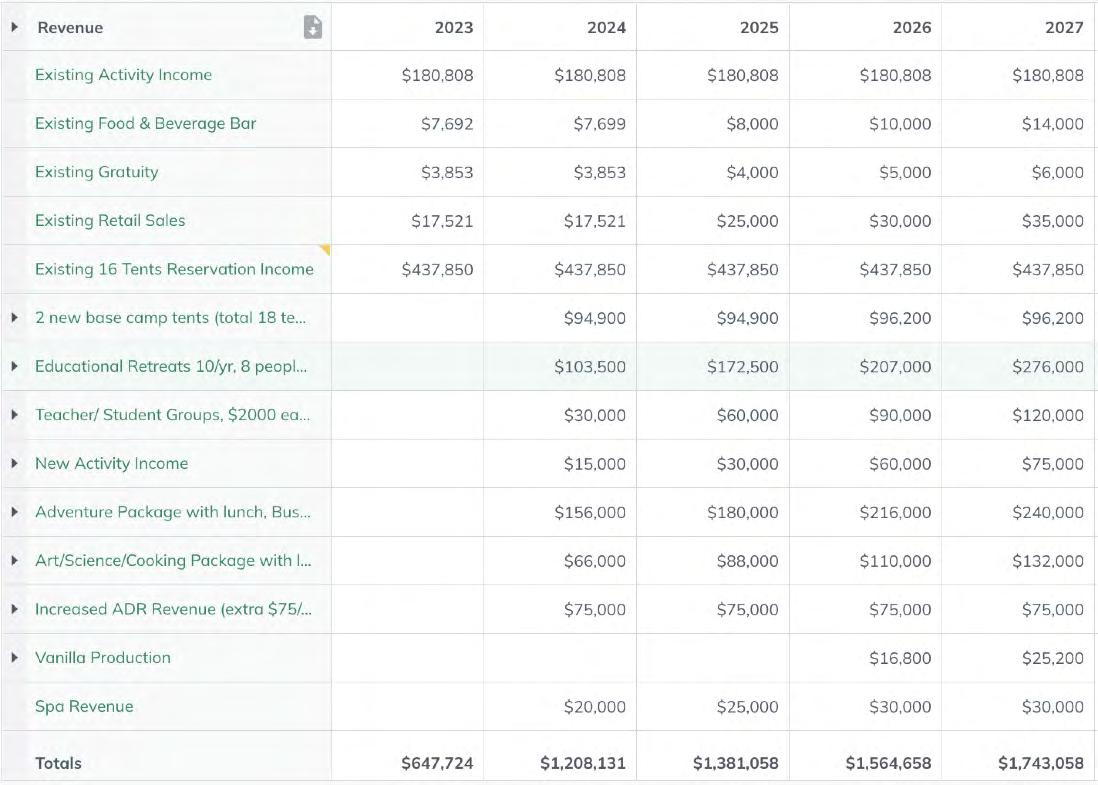This screenshot has width=1098, height=785.
Task: Expand the Increased ADR Revenue row
Action: tap(15, 609)
